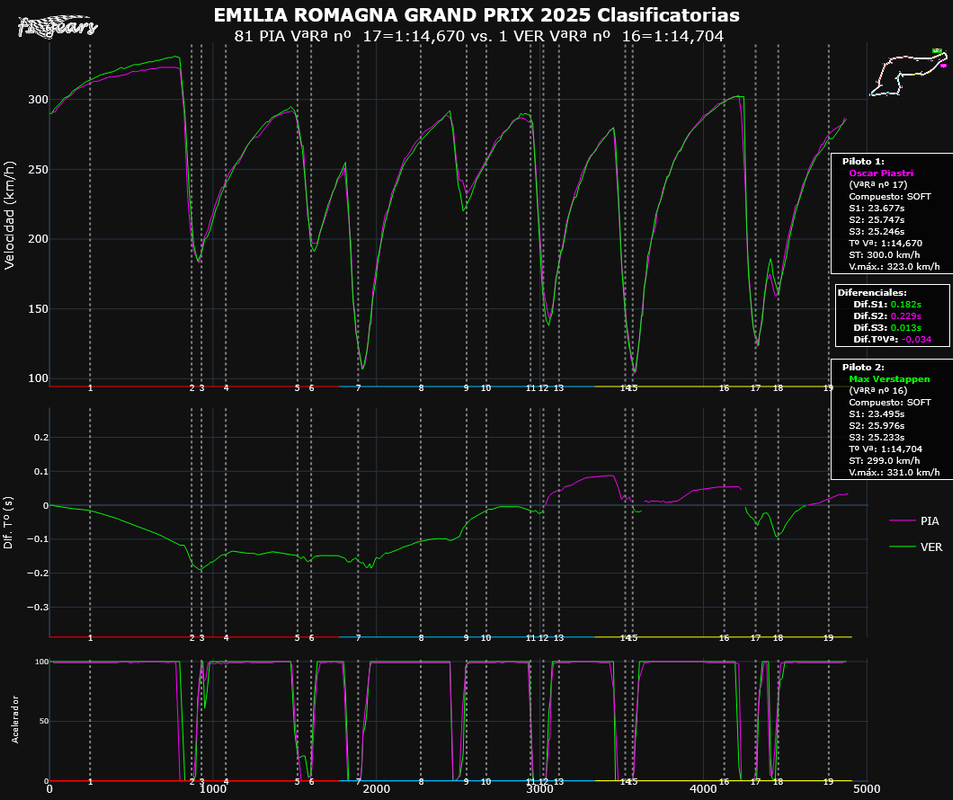Click corner 16 marker under the speed chart
Image resolution: width=953 pixels, height=800 pixels.
click(x=724, y=388)
